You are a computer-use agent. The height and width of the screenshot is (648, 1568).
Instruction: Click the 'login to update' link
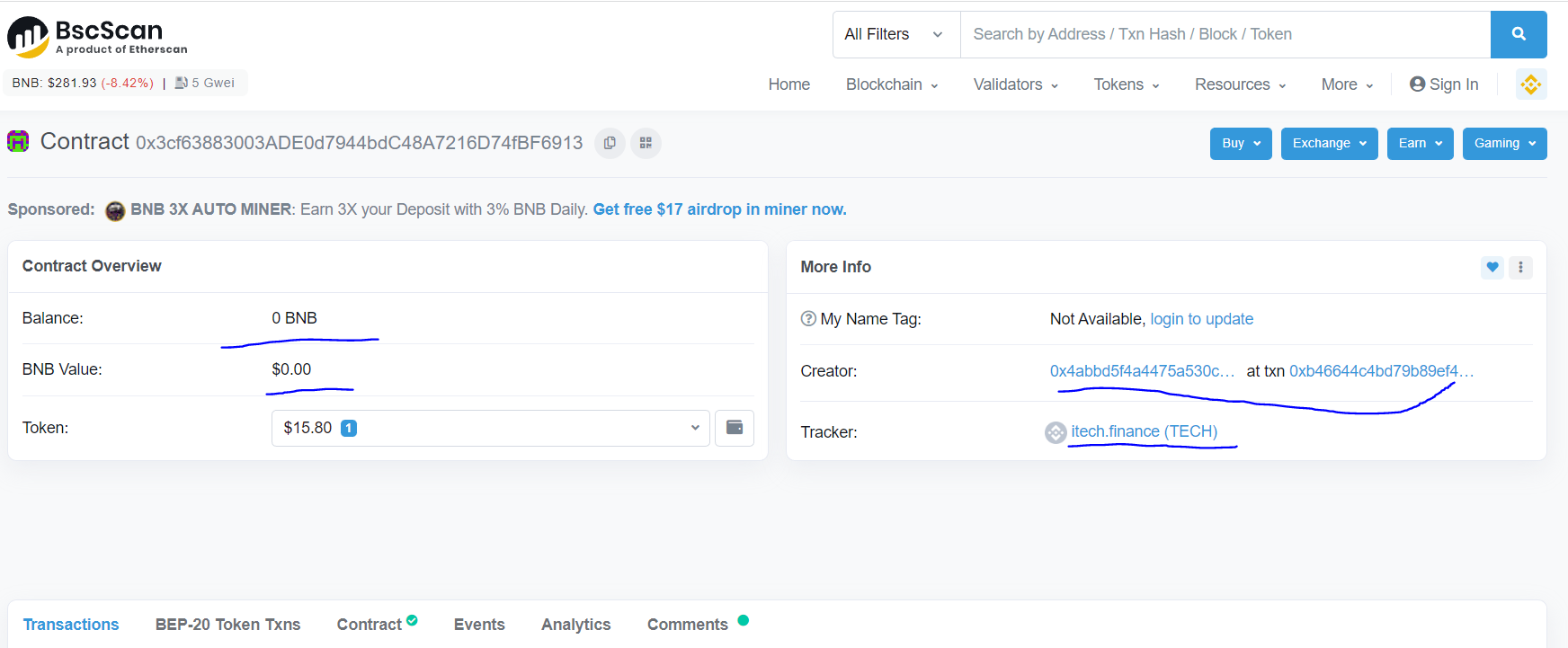(1202, 319)
